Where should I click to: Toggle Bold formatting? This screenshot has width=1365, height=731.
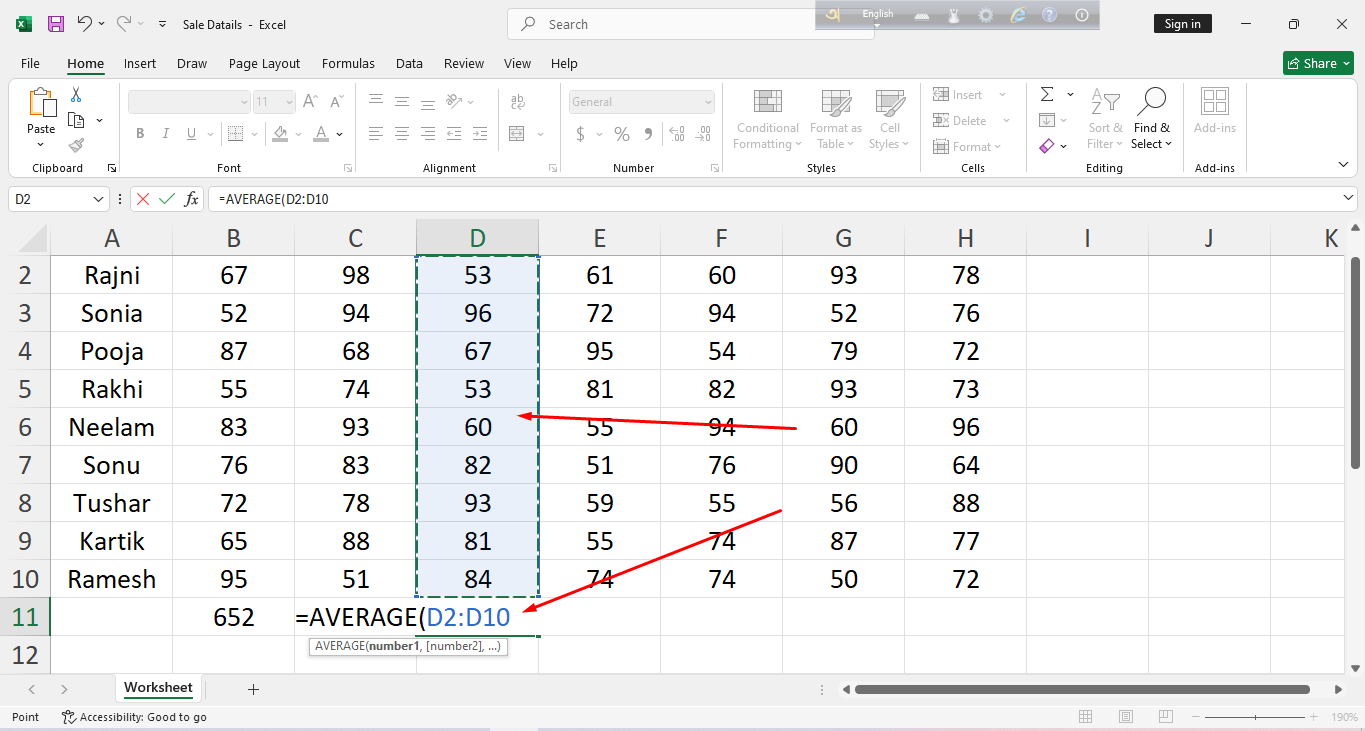click(140, 134)
